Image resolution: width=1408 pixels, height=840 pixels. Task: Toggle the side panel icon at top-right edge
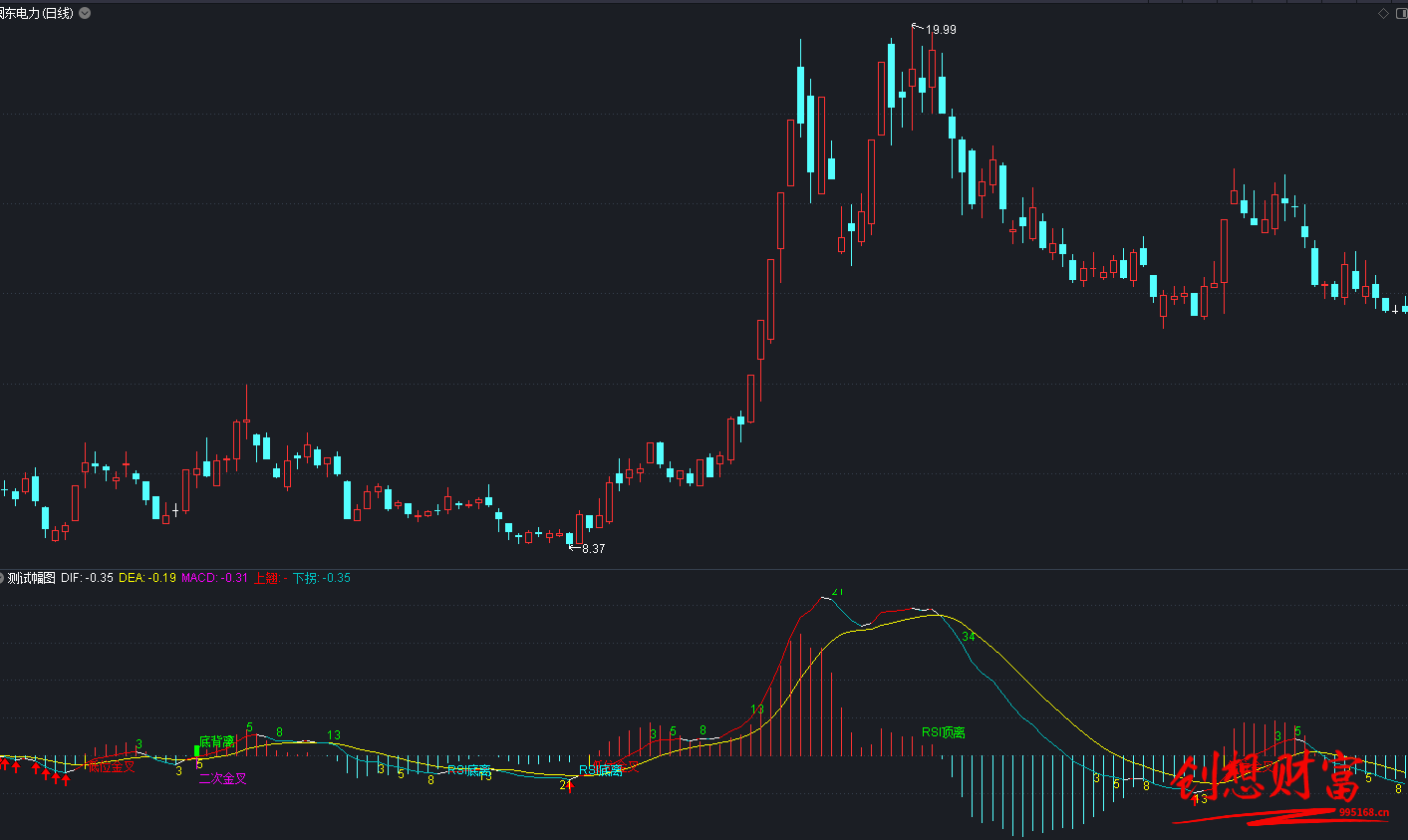pyautogui.click(x=1402, y=13)
